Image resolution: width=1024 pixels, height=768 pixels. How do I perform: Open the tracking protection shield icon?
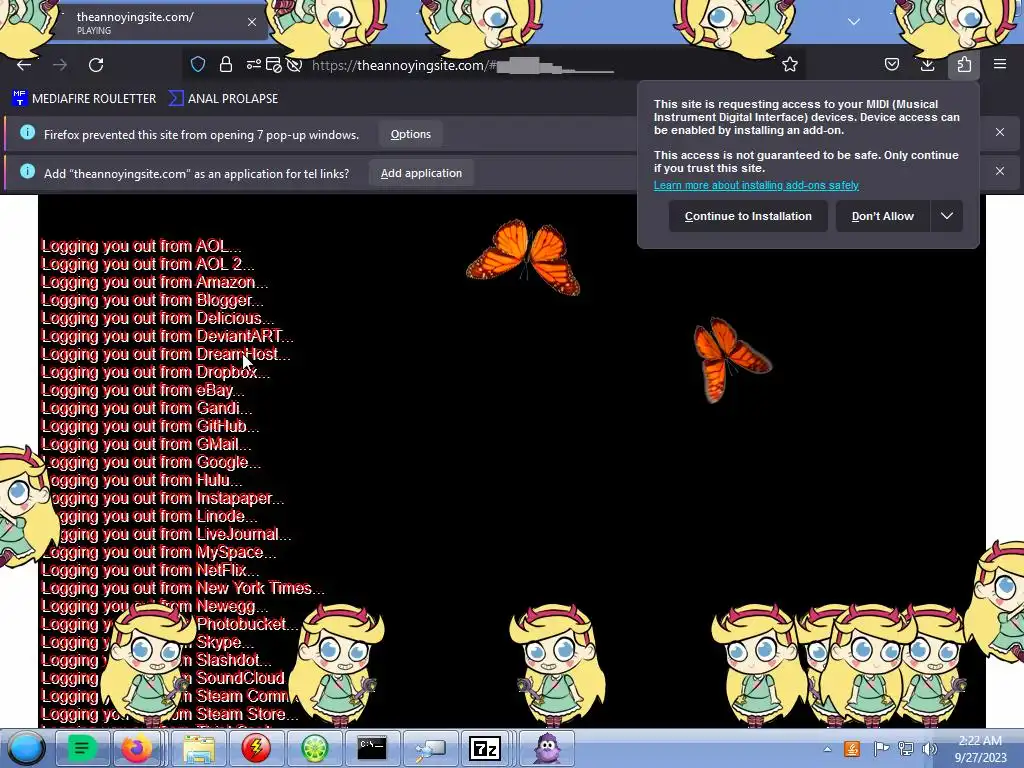[198, 64]
